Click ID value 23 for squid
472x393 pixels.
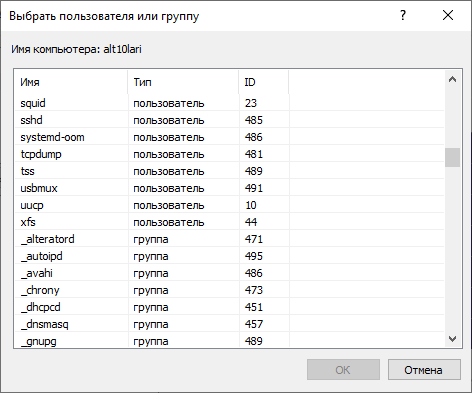click(x=251, y=103)
